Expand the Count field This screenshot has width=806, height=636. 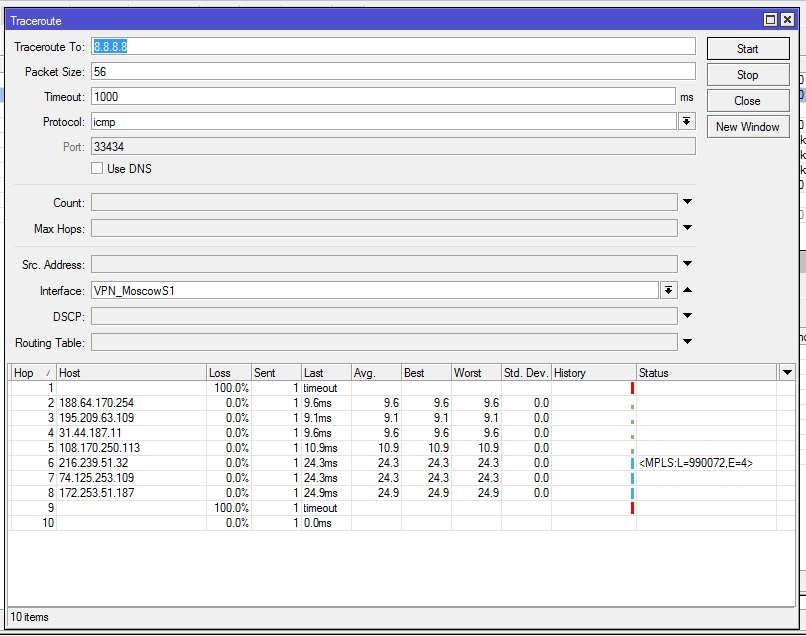point(688,202)
